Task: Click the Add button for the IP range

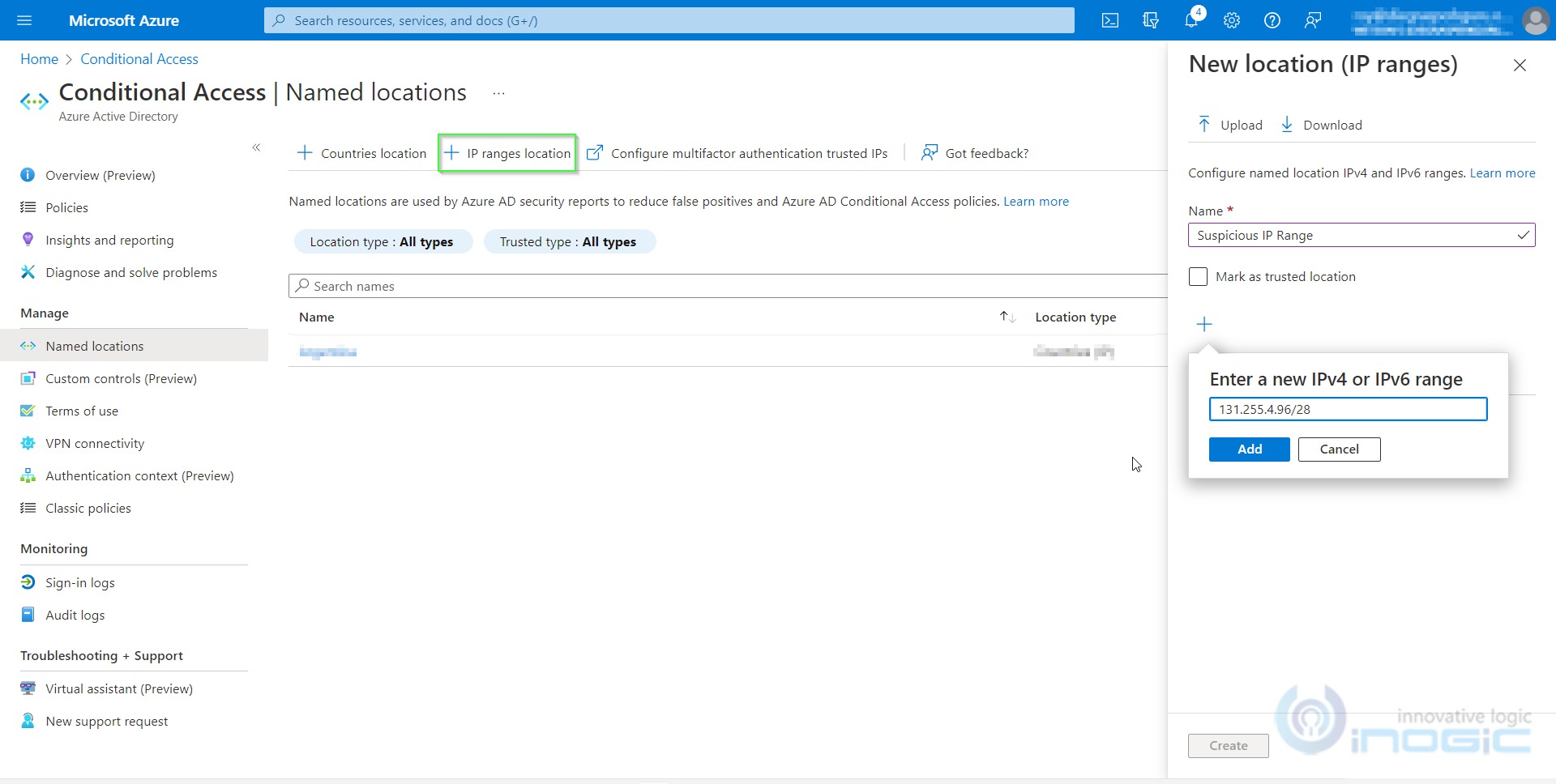Action: pos(1249,450)
